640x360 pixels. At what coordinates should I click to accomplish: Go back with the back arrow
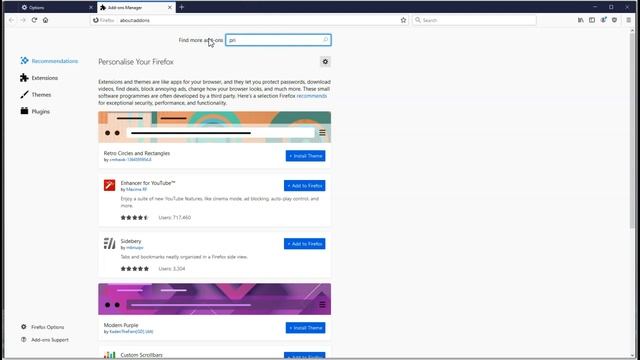point(11,20)
